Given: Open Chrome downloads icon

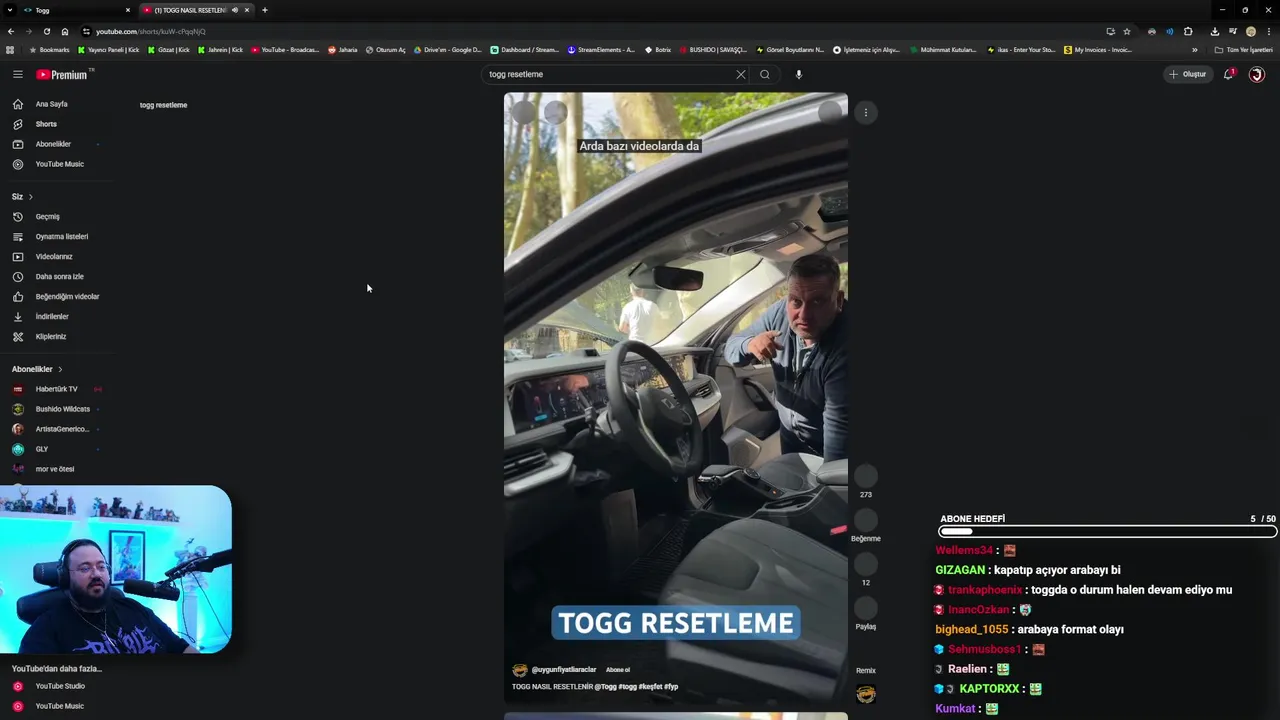Looking at the screenshot, I should [x=1214, y=31].
